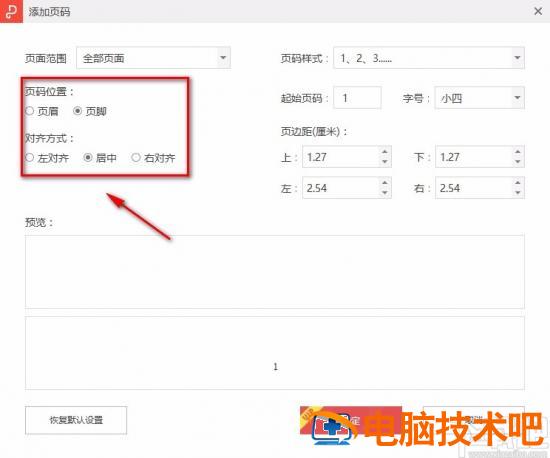
Task: Click the 右 margin value field
Action: tap(474, 188)
